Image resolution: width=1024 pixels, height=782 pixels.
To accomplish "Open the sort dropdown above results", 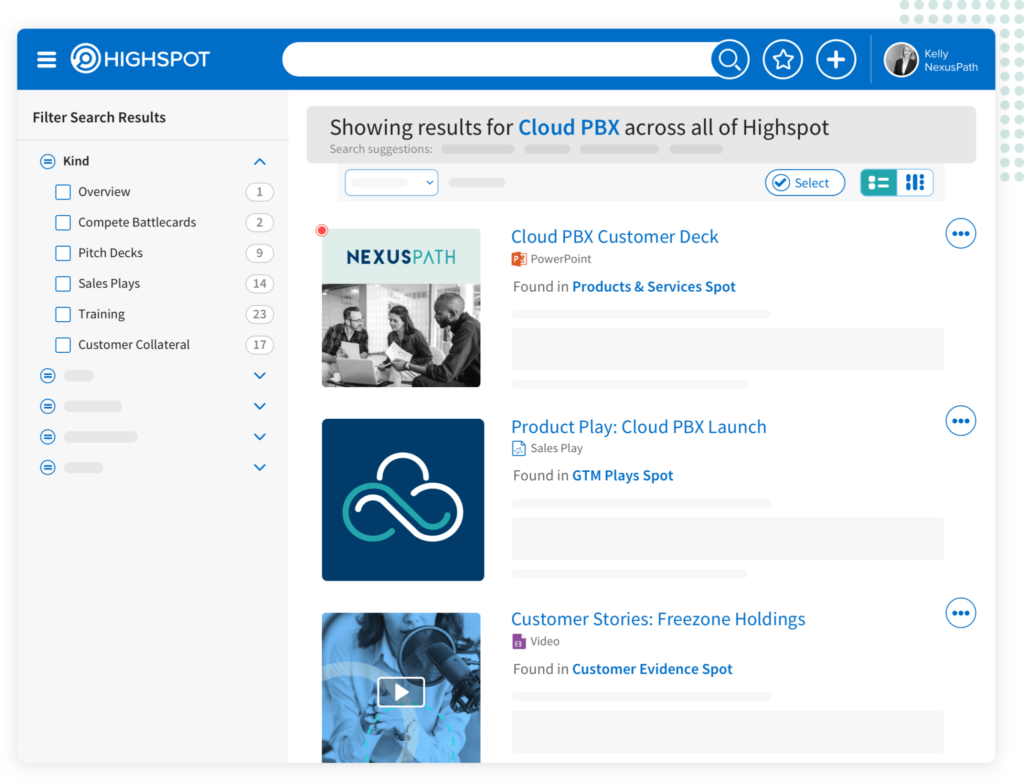I will point(391,182).
